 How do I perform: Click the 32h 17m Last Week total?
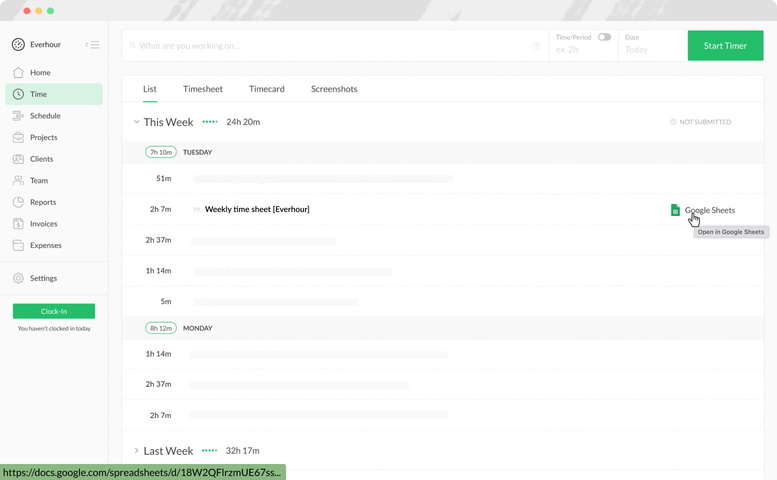[243, 451]
